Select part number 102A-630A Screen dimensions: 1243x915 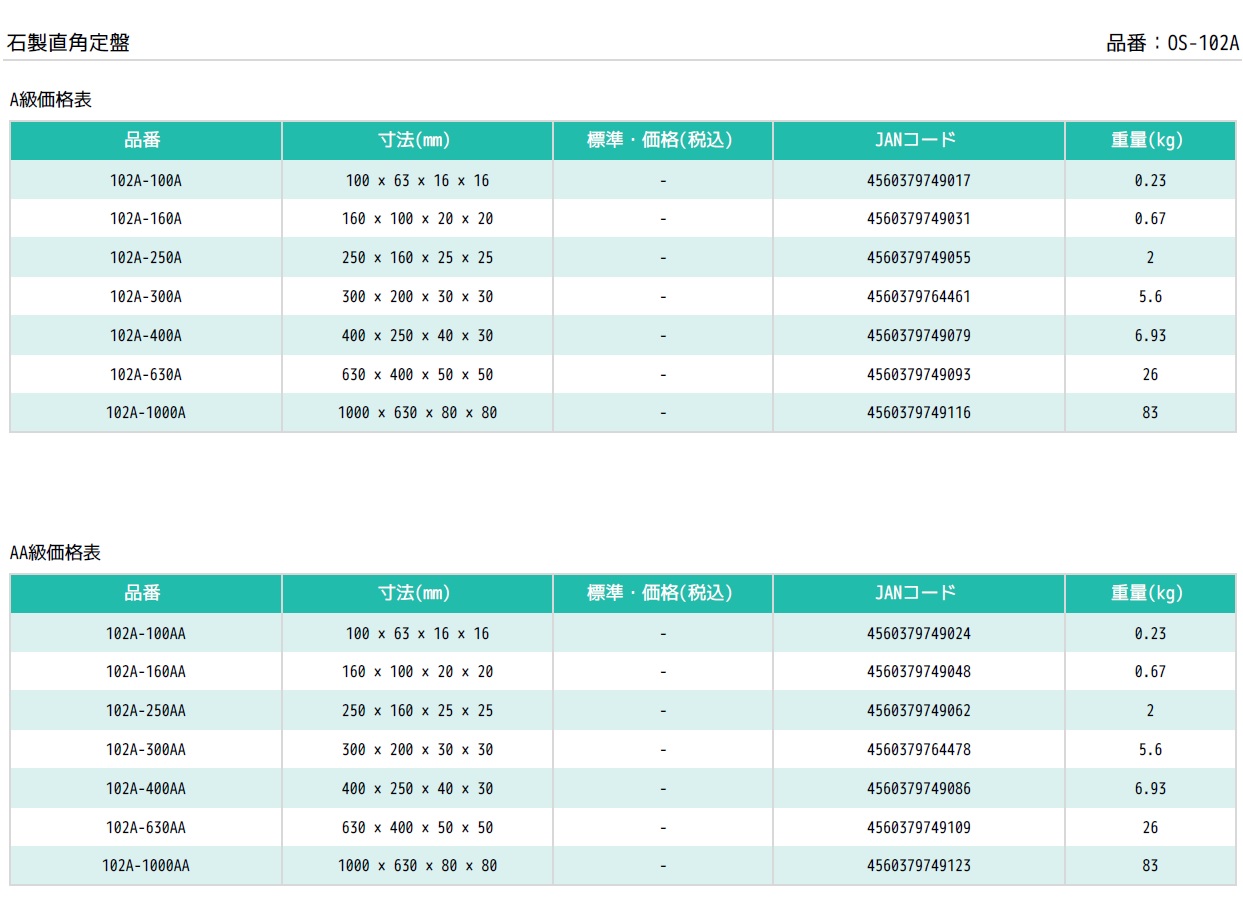[146, 375]
